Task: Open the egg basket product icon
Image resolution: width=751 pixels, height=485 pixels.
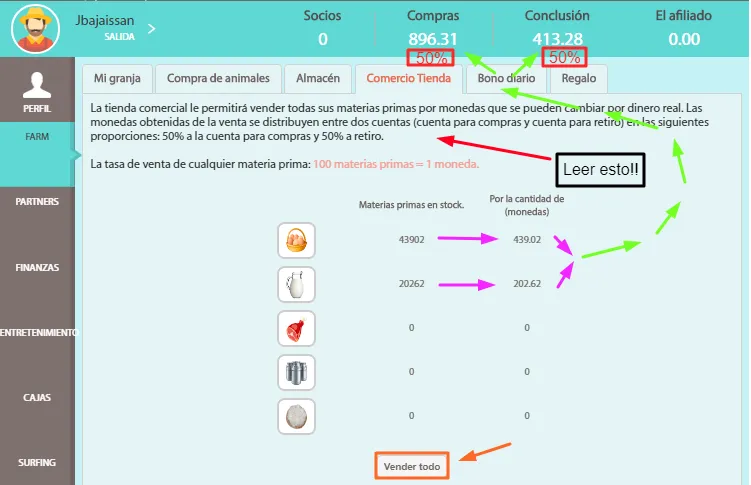Action: click(296, 240)
